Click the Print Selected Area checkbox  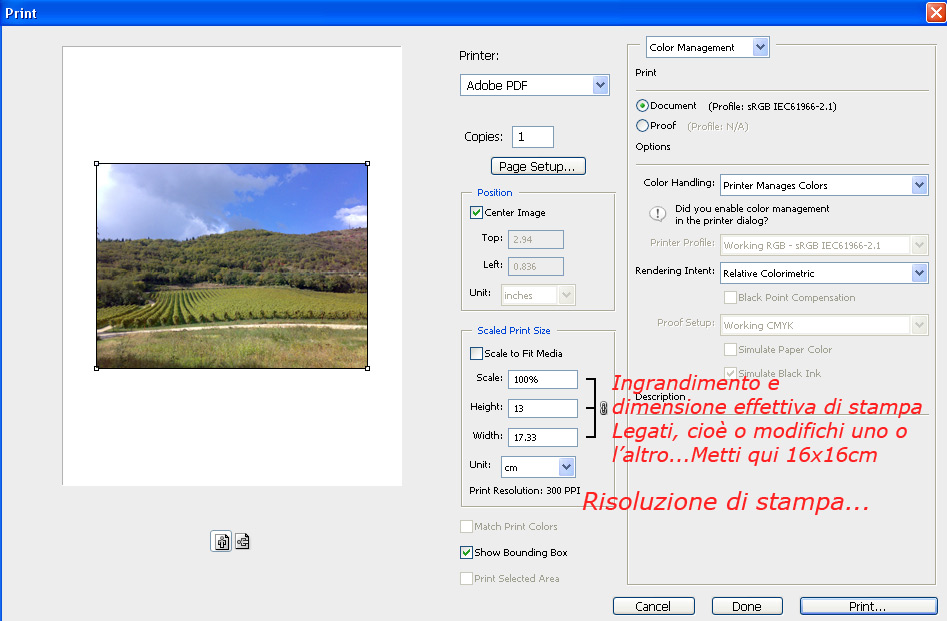click(466, 578)
